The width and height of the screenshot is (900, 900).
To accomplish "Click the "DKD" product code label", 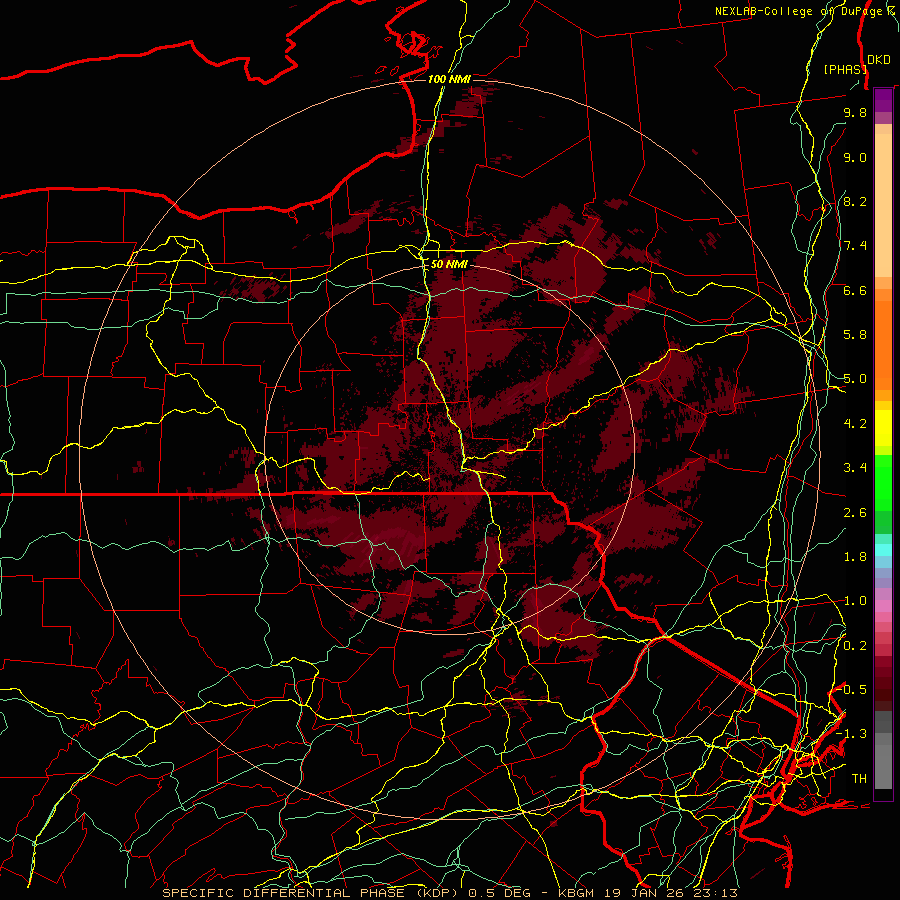I will [x=879, y=60].
